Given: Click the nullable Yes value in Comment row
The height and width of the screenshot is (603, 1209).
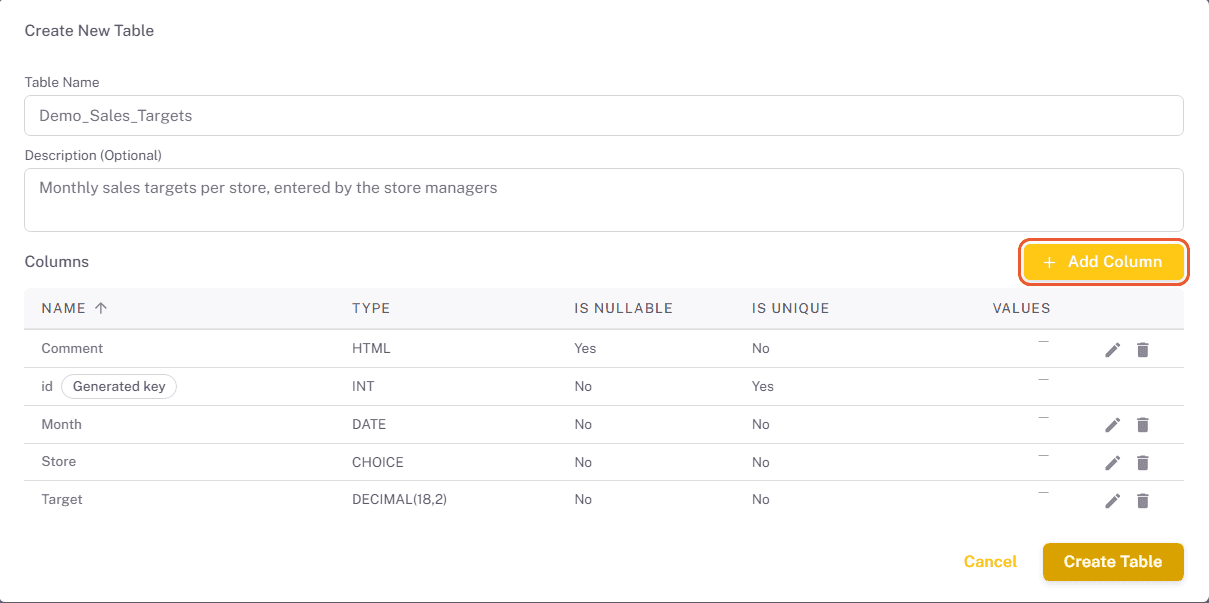Looking at the screenshot, I should click(x=585, y=348).
